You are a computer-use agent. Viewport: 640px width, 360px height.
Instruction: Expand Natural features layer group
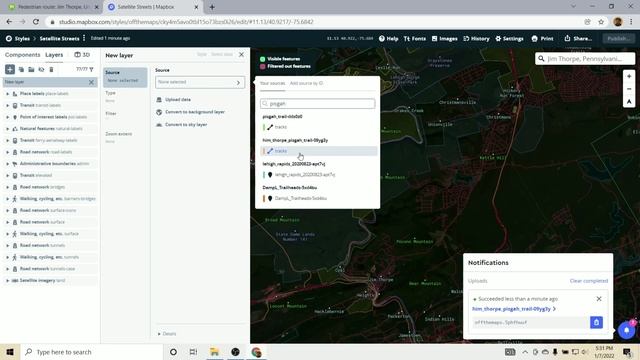pyautogui.click(x=7, y=129)
